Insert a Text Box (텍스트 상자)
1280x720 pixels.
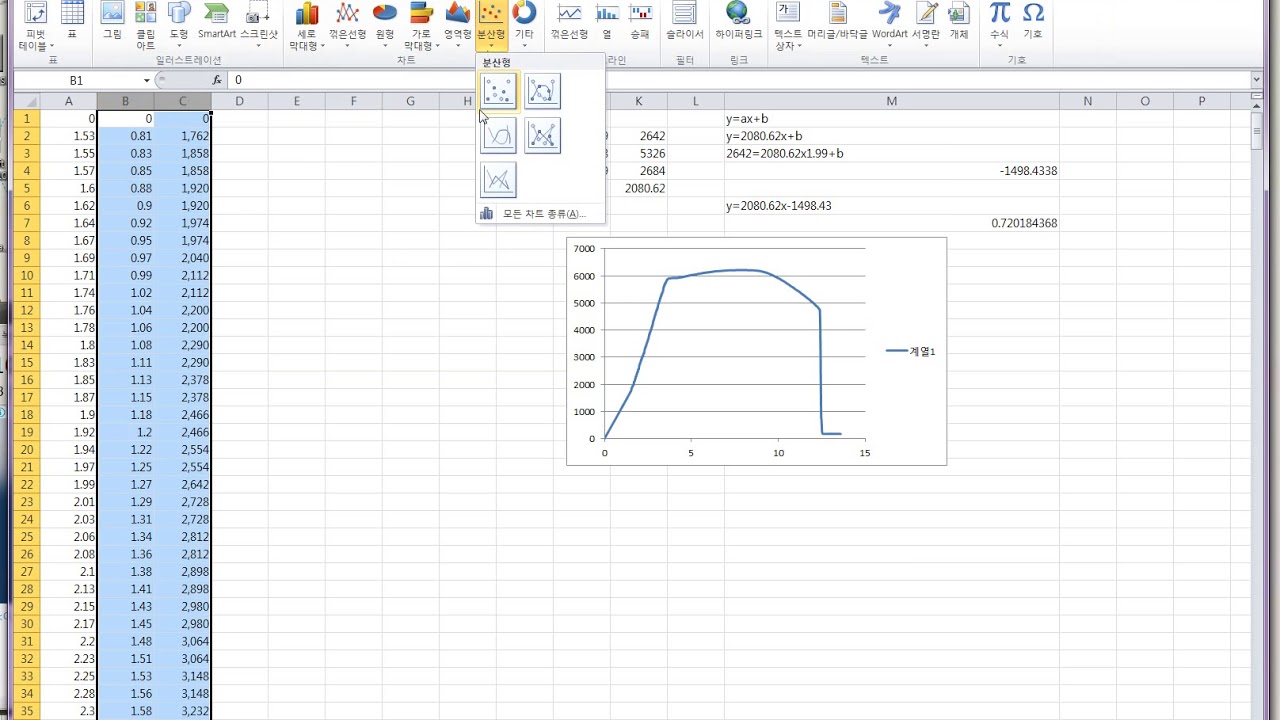pyautogui.click(x=788, y=26)
